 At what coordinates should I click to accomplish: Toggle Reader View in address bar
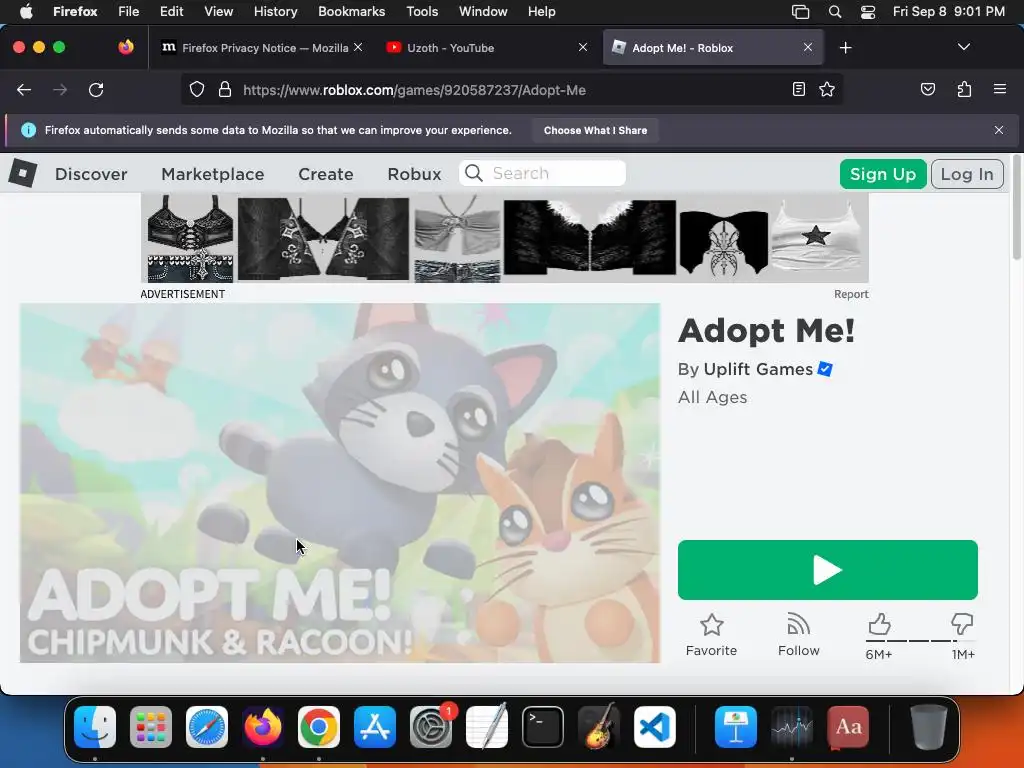click(x=798, y=89)
